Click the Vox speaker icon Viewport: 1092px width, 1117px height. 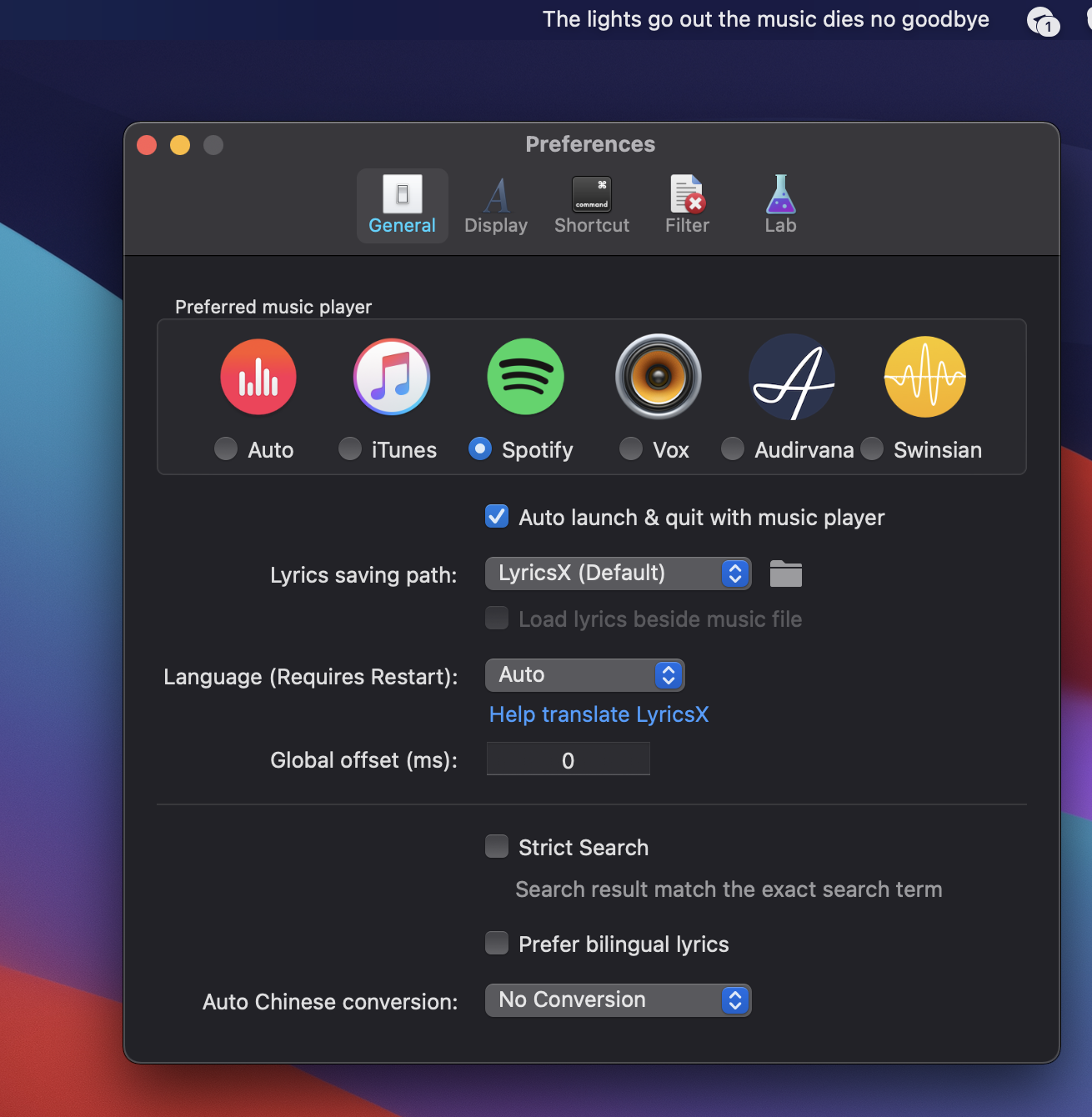(659, 377)
